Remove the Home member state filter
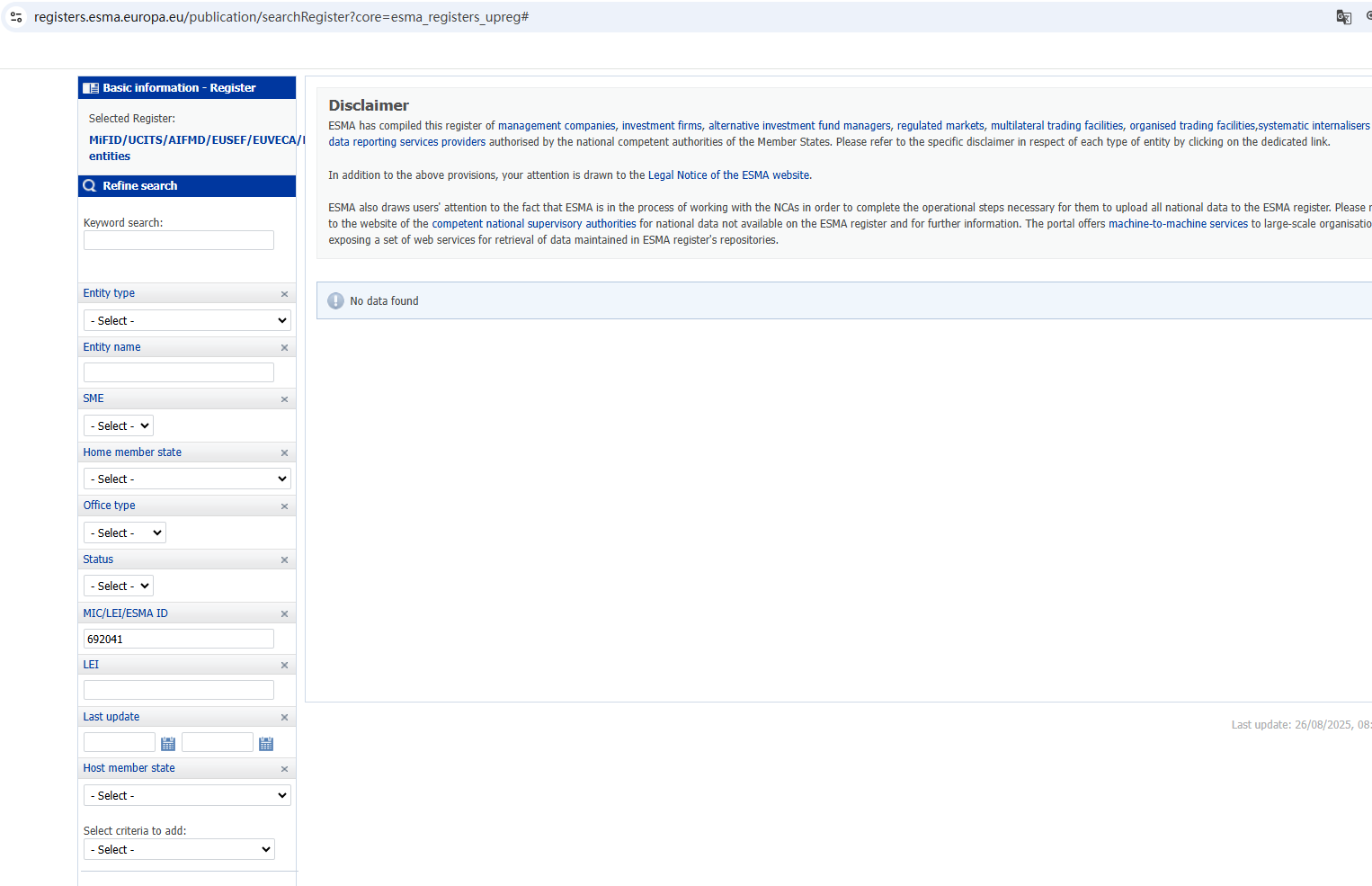Viewport: 1372px width, 886px height. pos(284,453)
